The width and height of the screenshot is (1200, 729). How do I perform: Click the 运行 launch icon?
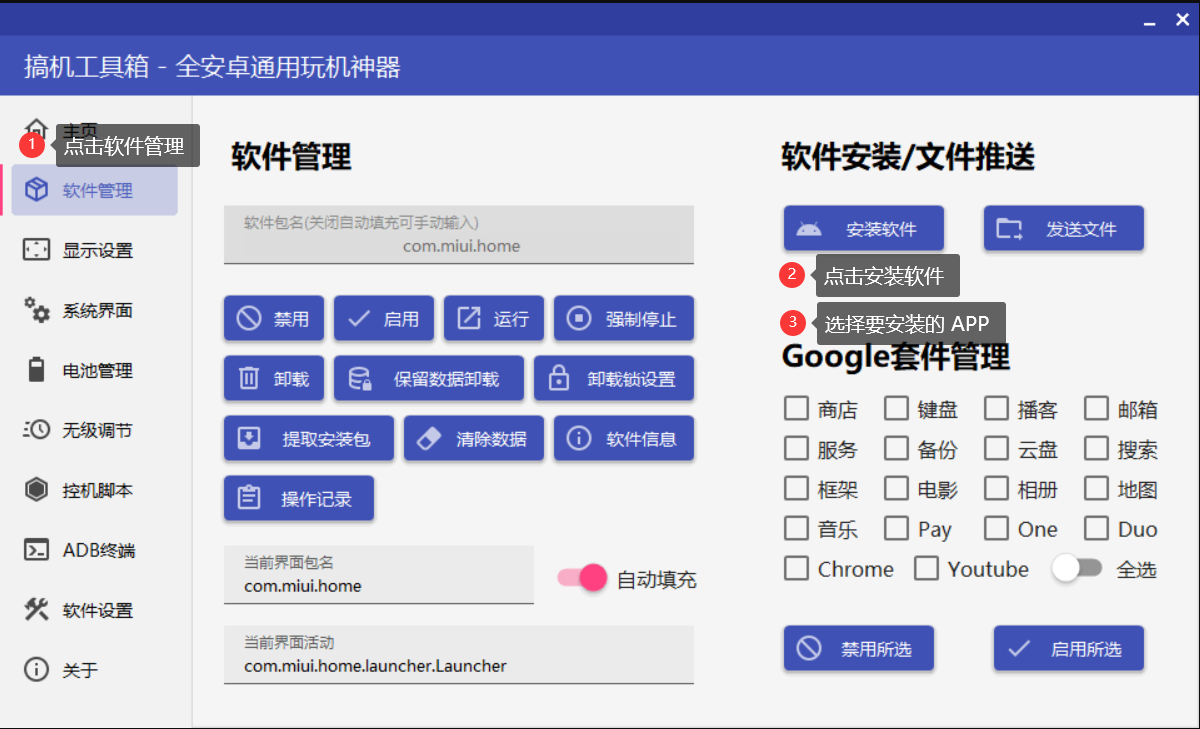pyautogui.click(x=469, y=319)
